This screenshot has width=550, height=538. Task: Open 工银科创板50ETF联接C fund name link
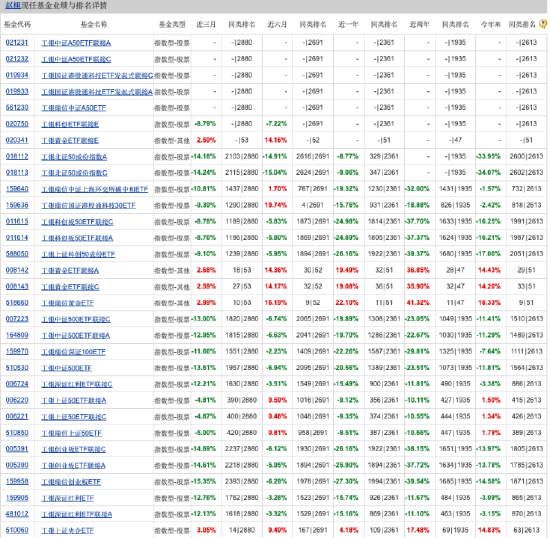(77, 222)
